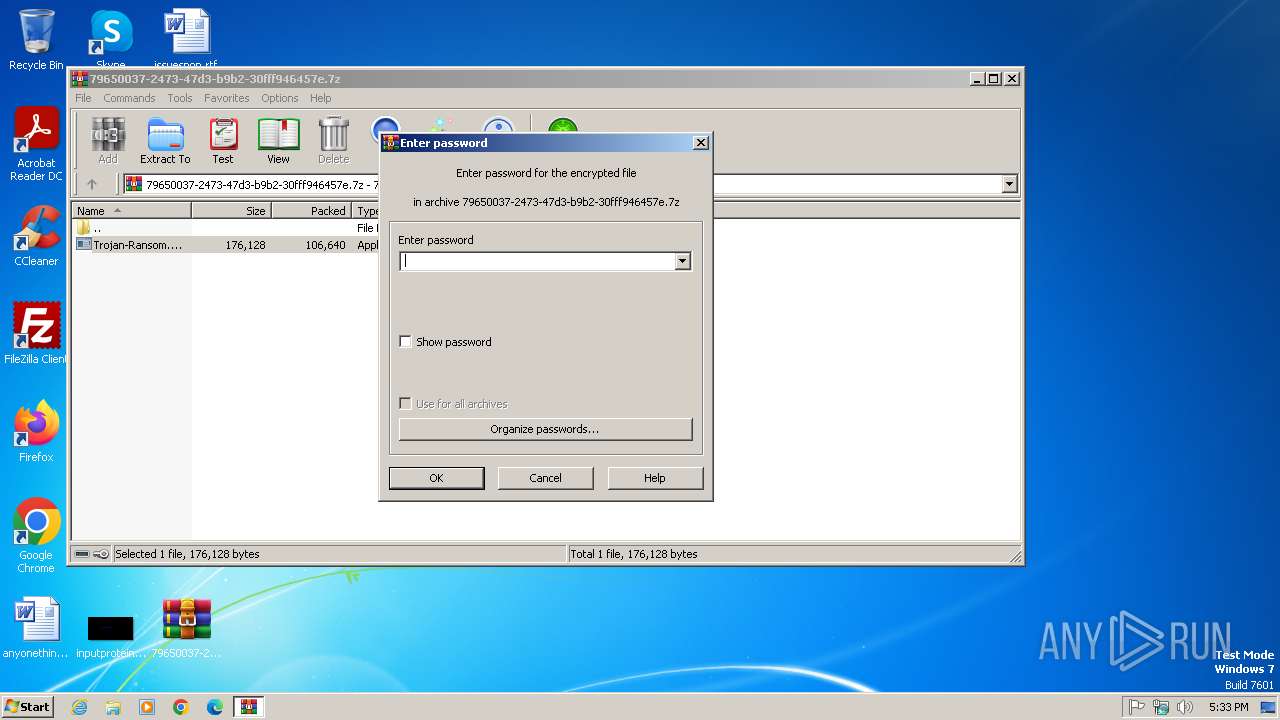The image size is (1280, 720).
Task: Open Chrome from the taskbar
Action: click(181, 707)
